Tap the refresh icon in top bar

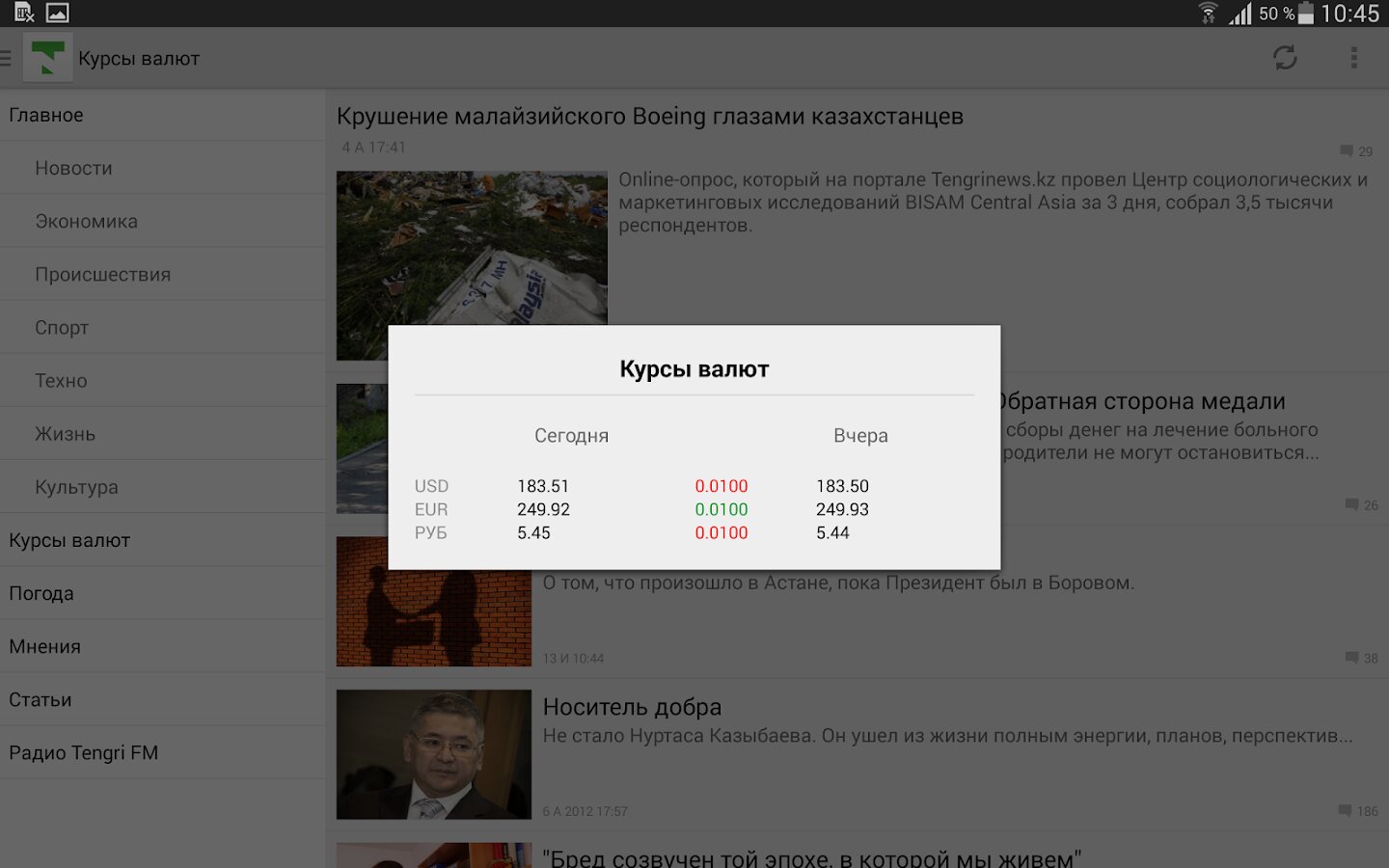pos(1284,58)
